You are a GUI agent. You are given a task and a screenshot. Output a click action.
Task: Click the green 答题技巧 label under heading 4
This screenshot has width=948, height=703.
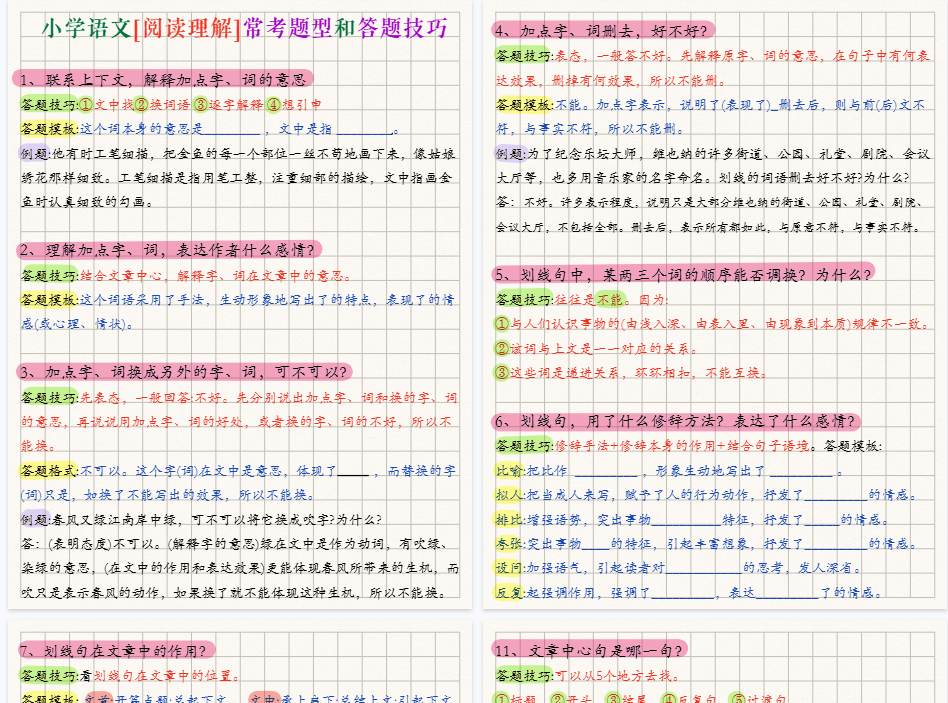524,55
